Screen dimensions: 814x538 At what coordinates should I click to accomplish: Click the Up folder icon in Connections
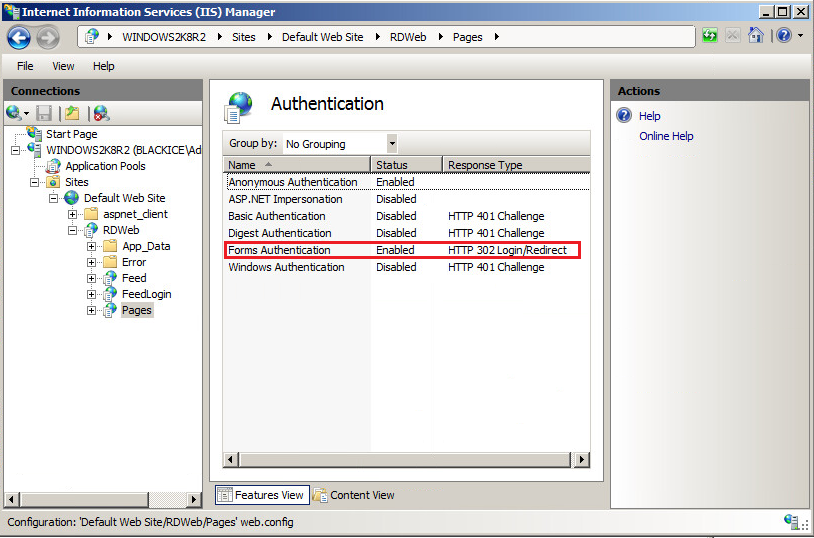[72, 113]
